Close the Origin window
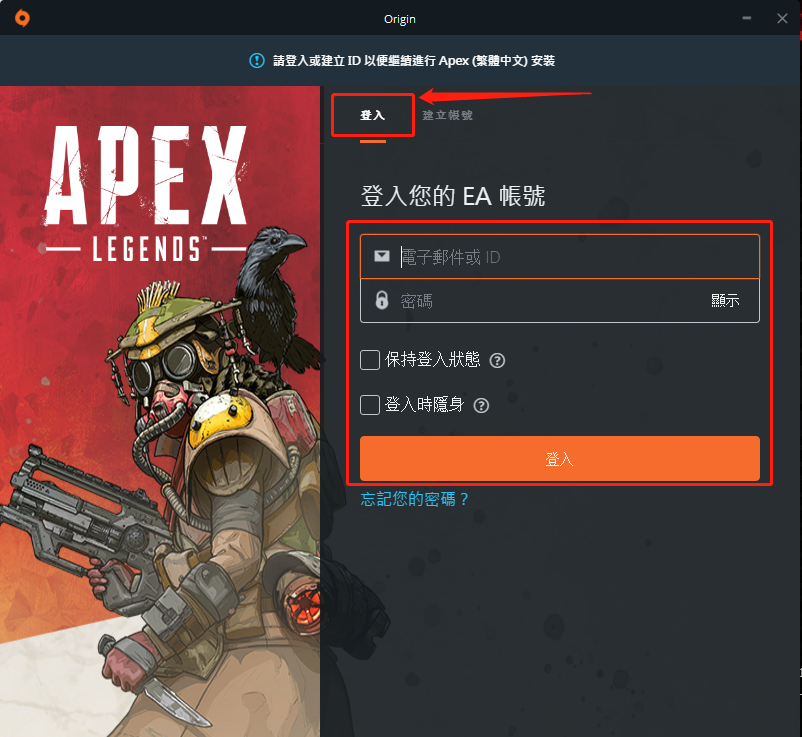 (782, 18)
